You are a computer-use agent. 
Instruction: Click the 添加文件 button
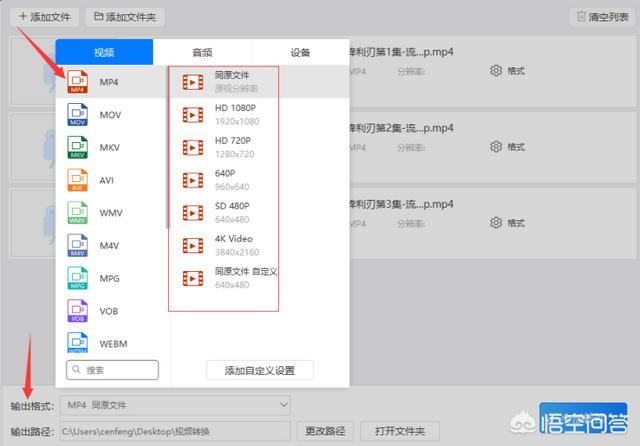point(44,17)
